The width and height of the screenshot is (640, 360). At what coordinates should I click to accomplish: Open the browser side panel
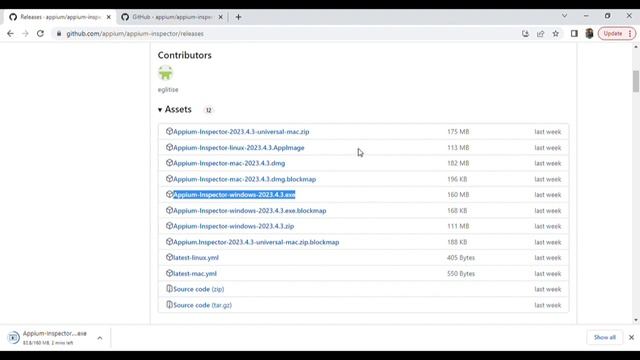point(574,34)
